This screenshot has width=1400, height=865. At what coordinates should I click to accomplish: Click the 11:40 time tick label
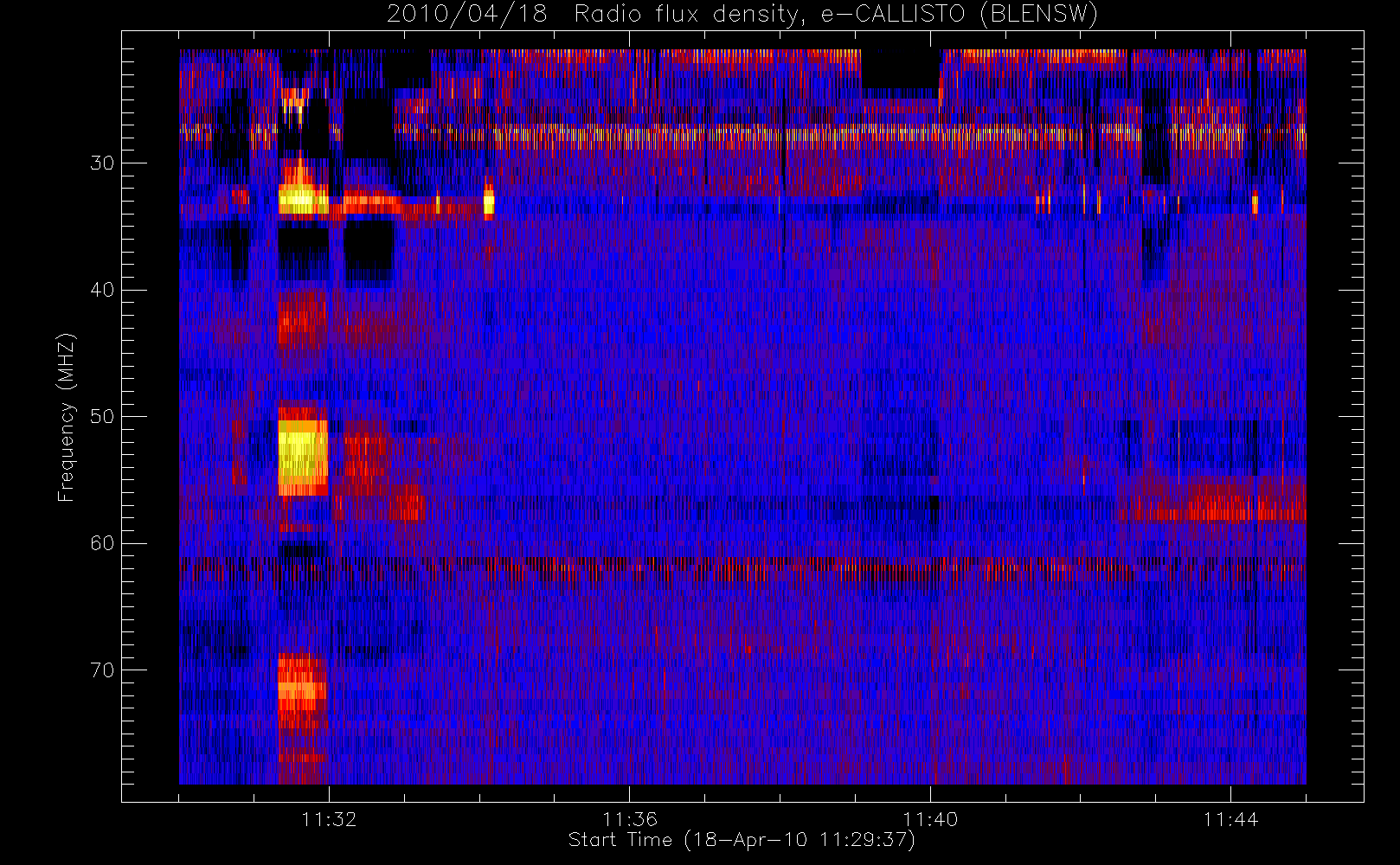[x=930, y=819]
